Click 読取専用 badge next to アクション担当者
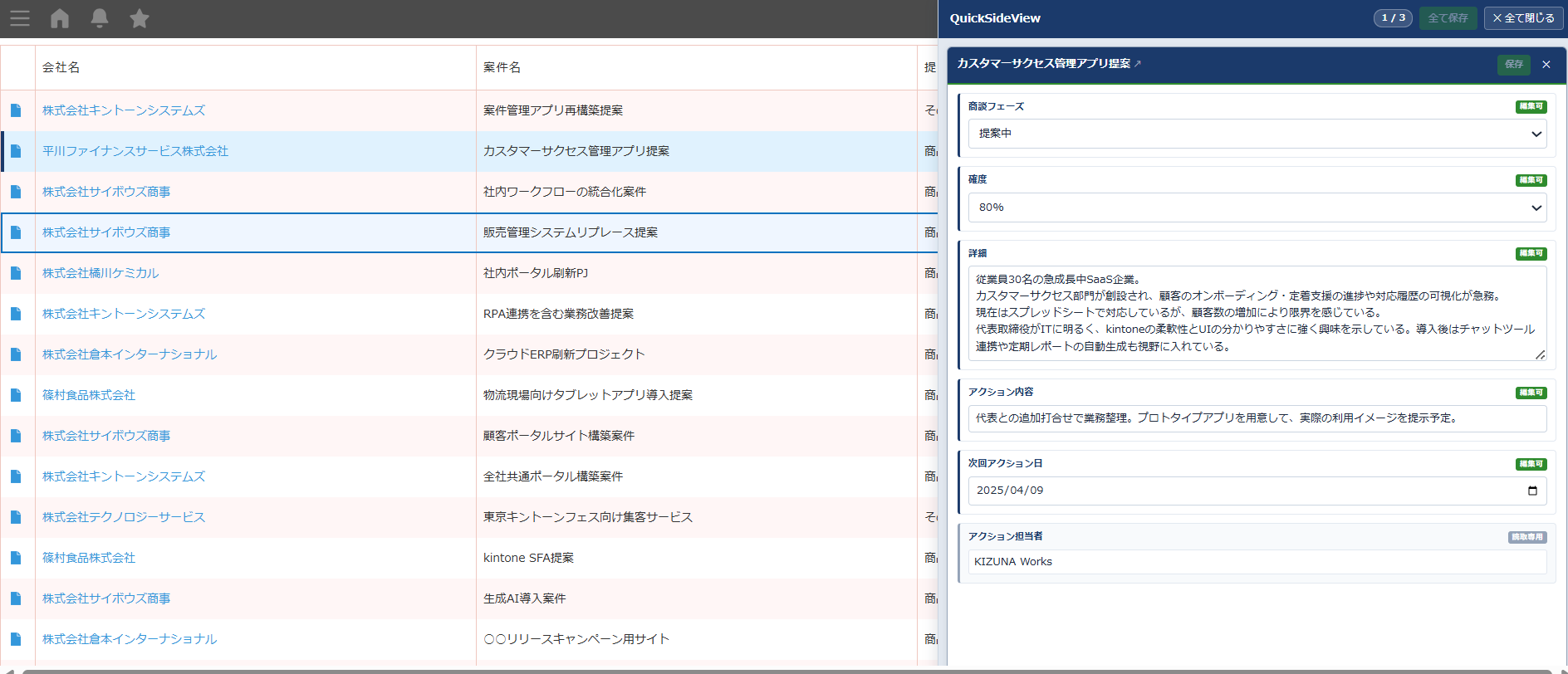The image size is (1568, 674). tap(1527, 537)
